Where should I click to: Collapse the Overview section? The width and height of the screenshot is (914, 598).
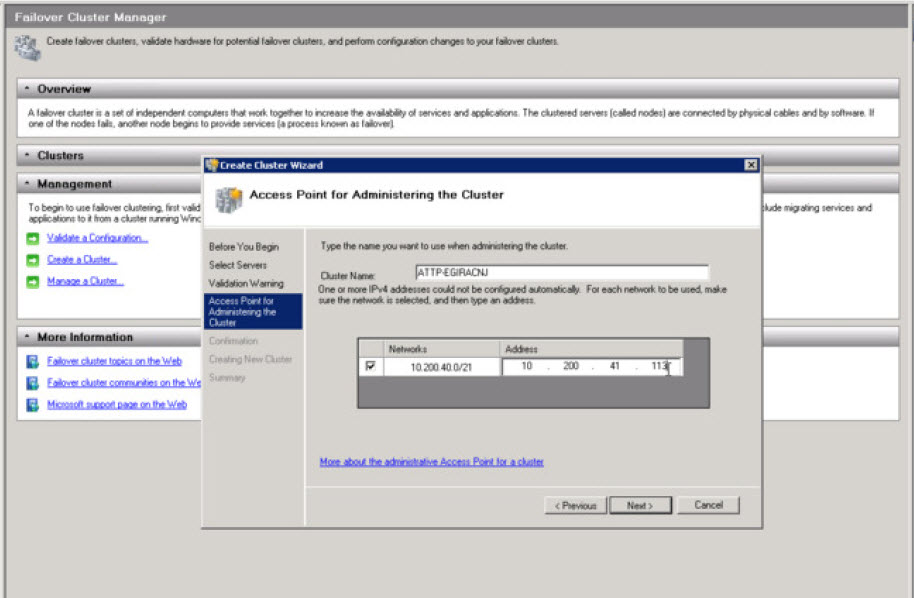pyautogui.click(x=27, y=89)
